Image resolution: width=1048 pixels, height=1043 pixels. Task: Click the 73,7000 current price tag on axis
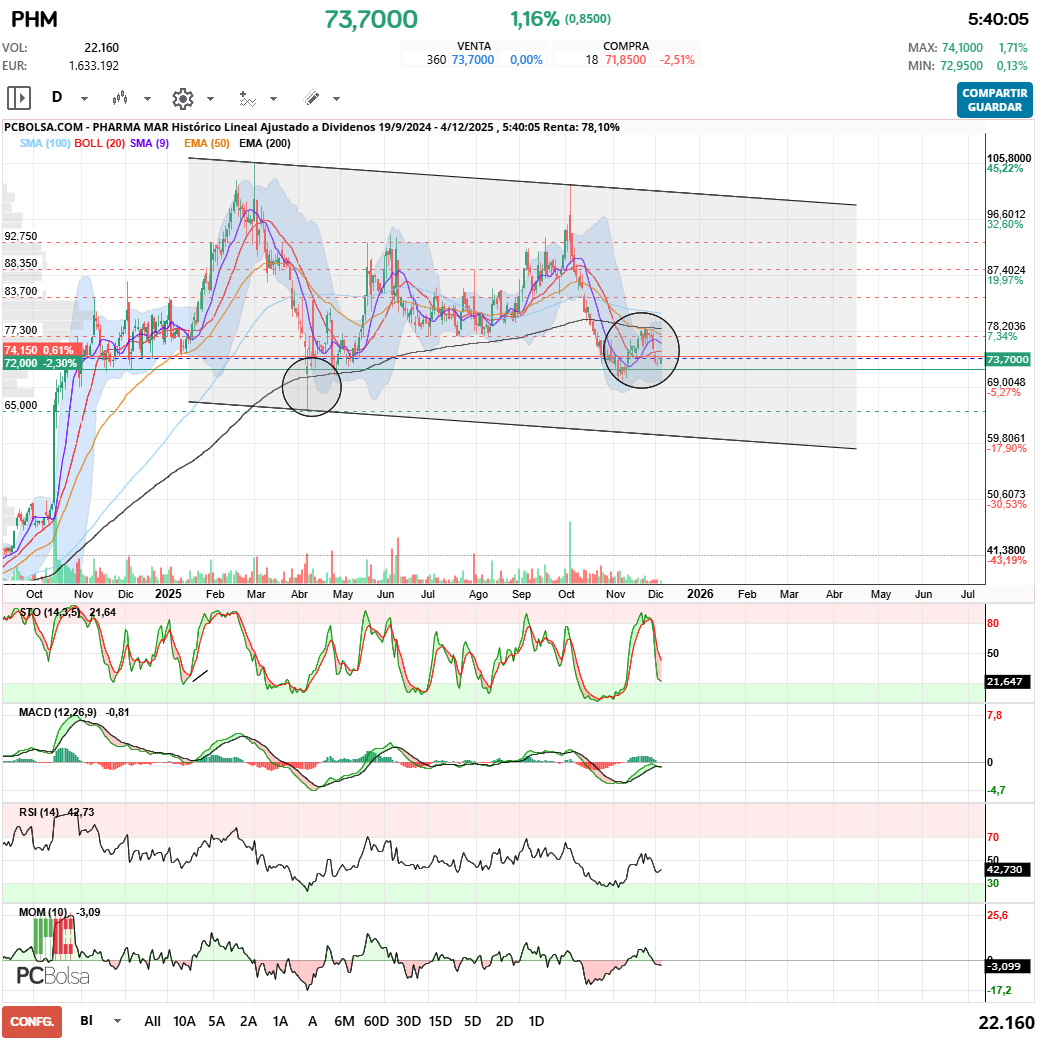(x=1008, y=359)
